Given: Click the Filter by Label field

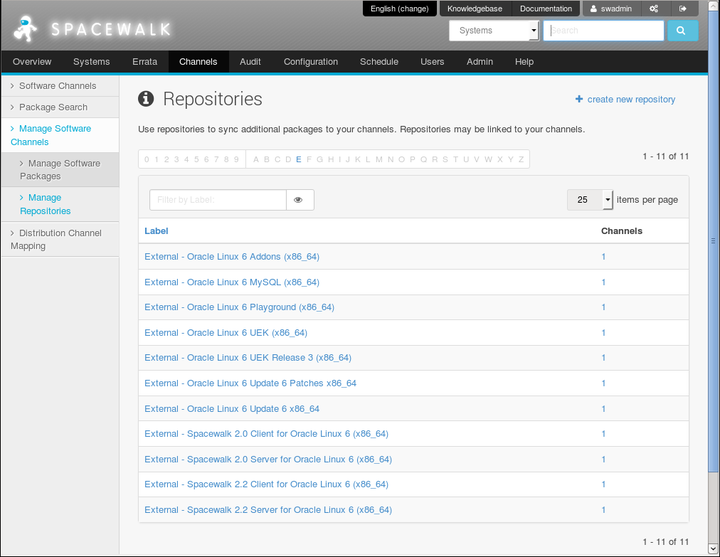Looking at the screenshot, I should tap(218, 200).
